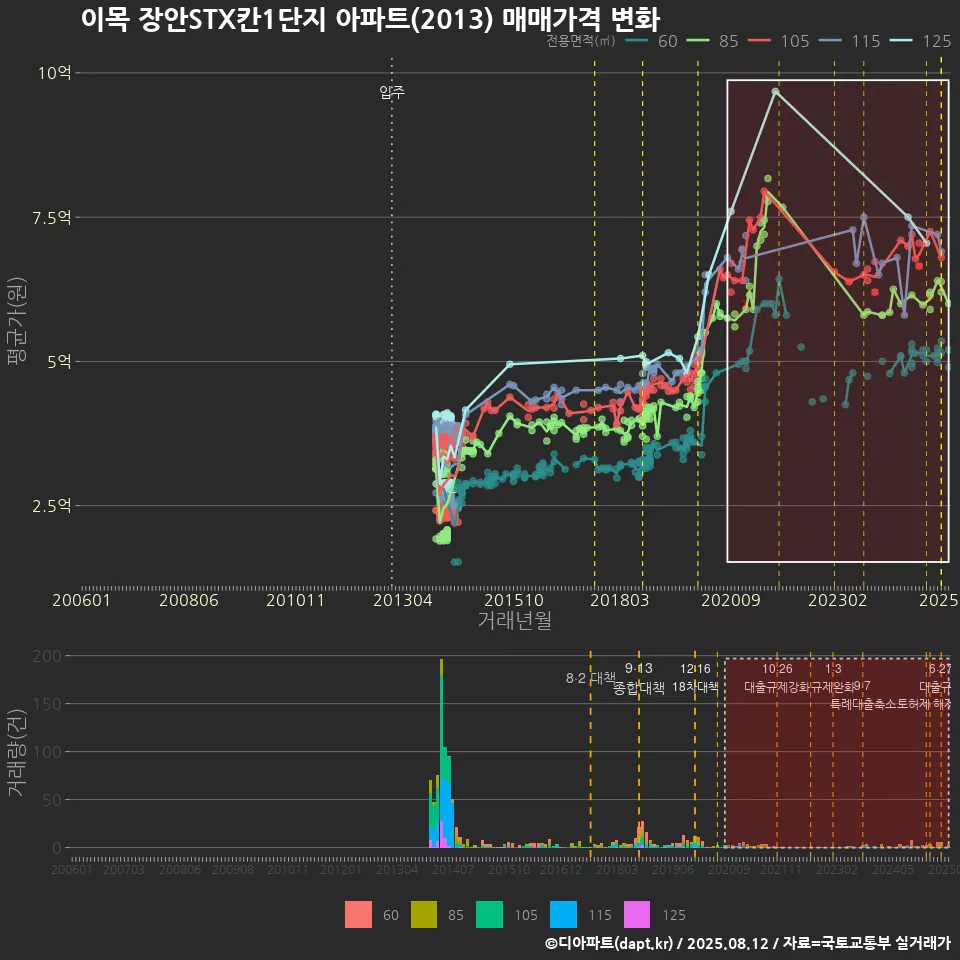Select the green 85㎡ line legend entry
The image size is (960, 960).
pyautogui.click(x=713, y=41)
